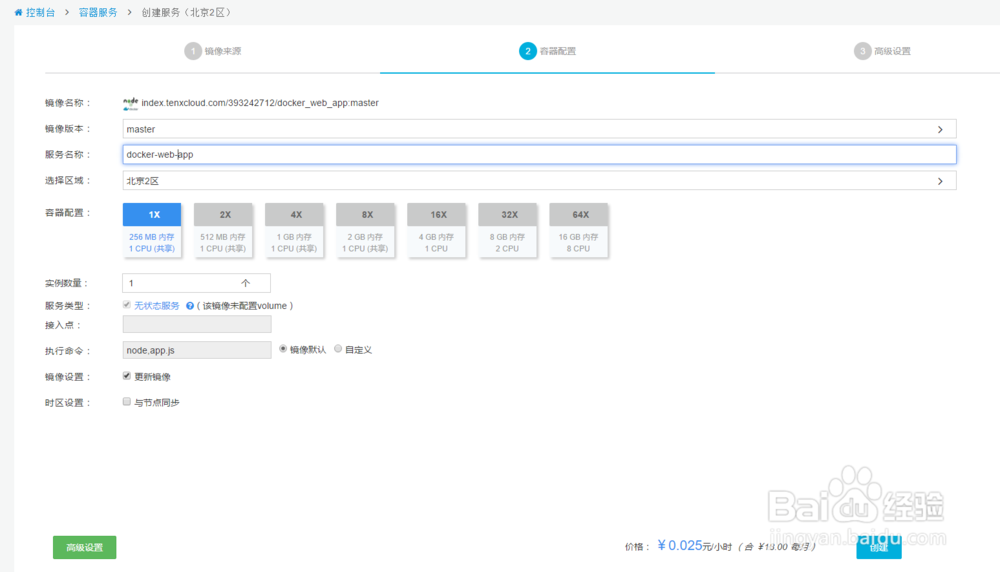The width and height of the screenshot is (1000, 572).
Task: Select step 1 镜像来源 tab
Action: [213, 51]
